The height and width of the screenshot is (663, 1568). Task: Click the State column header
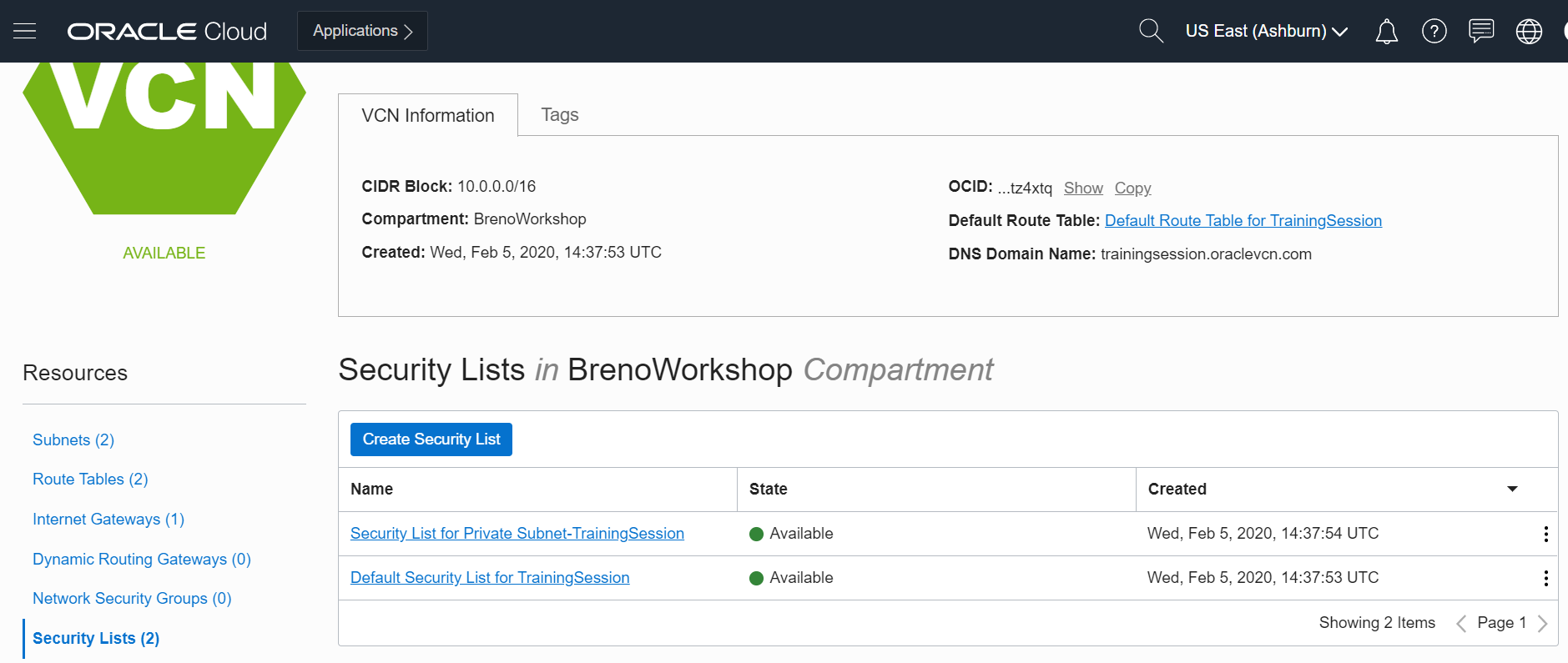pos(769,489)
